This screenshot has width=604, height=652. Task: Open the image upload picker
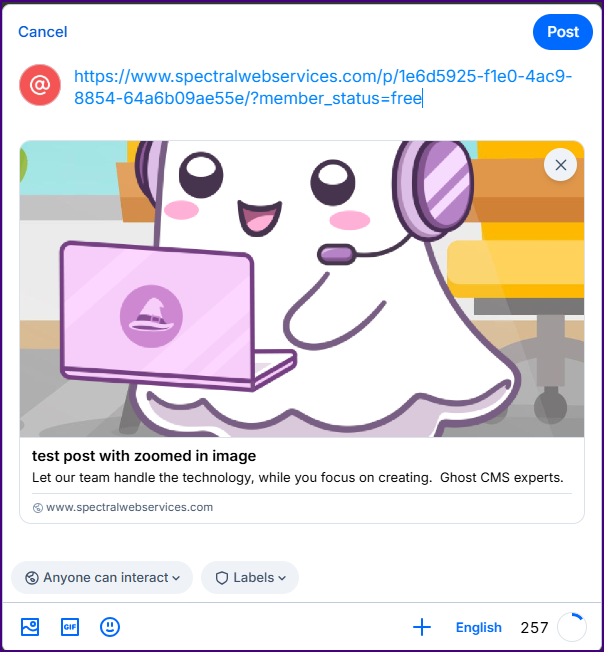pos(30,627)
